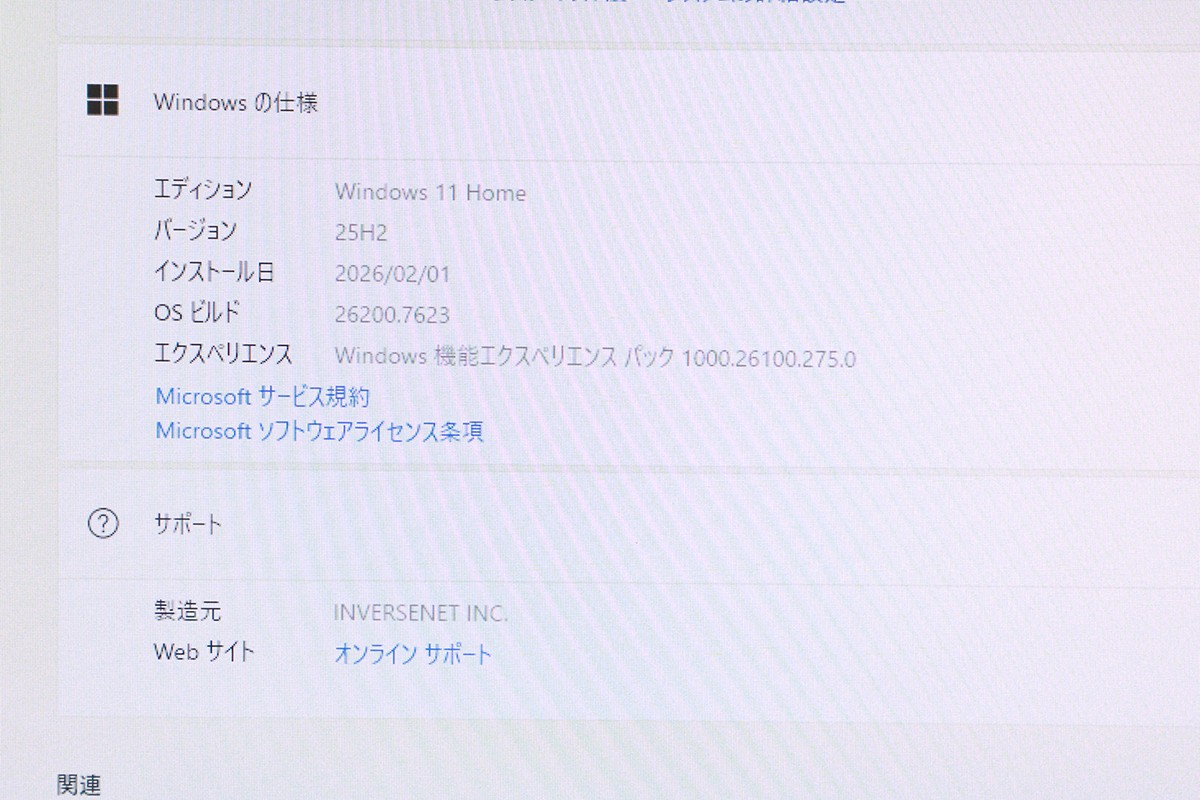The height and width of the screenshot is (800, 1200).
Task: Select the experience pack value 1000.26100.275.0
Action: tap(768, 358)
